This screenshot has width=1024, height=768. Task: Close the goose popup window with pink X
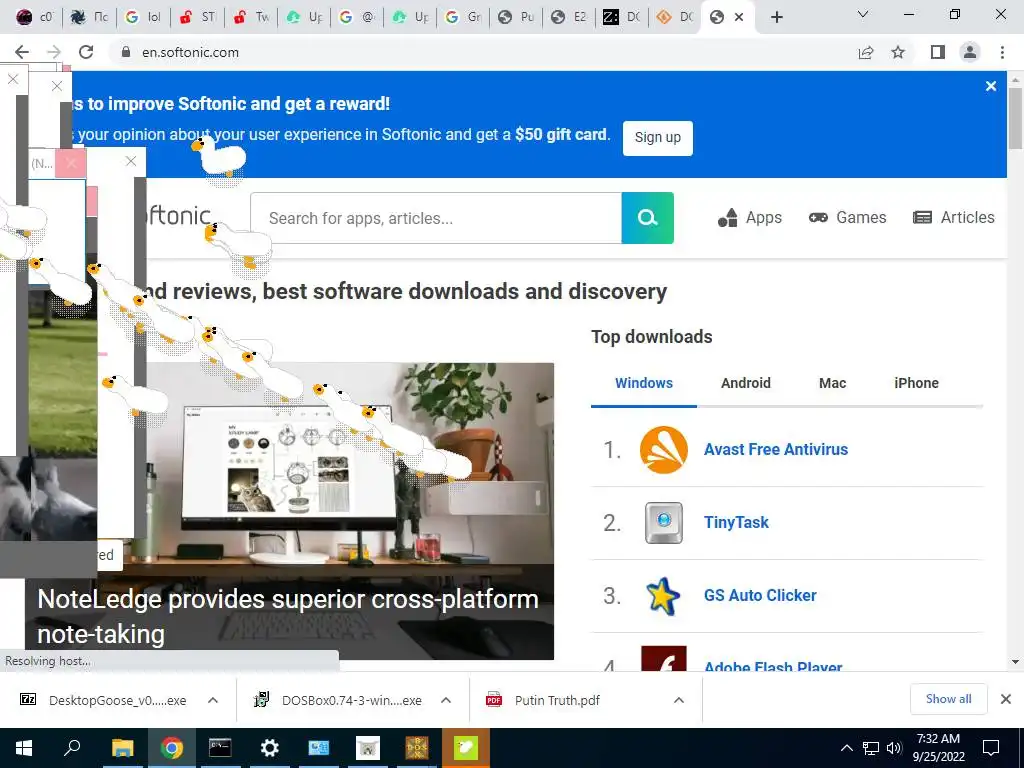71,163
